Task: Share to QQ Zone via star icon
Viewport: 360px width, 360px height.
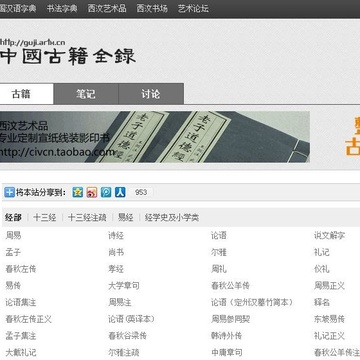Action: [78, 192]
